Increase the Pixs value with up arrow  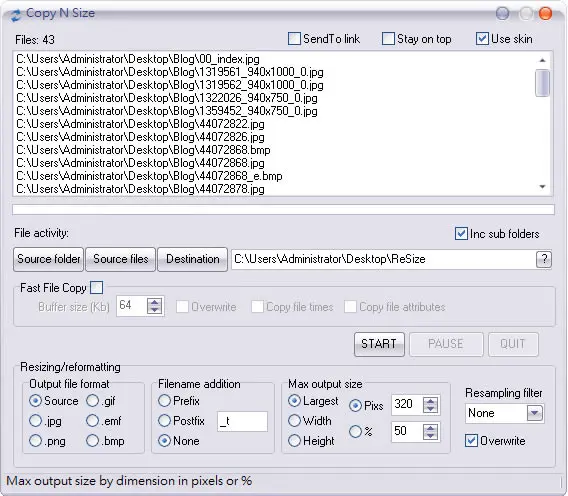pos(430,401)
